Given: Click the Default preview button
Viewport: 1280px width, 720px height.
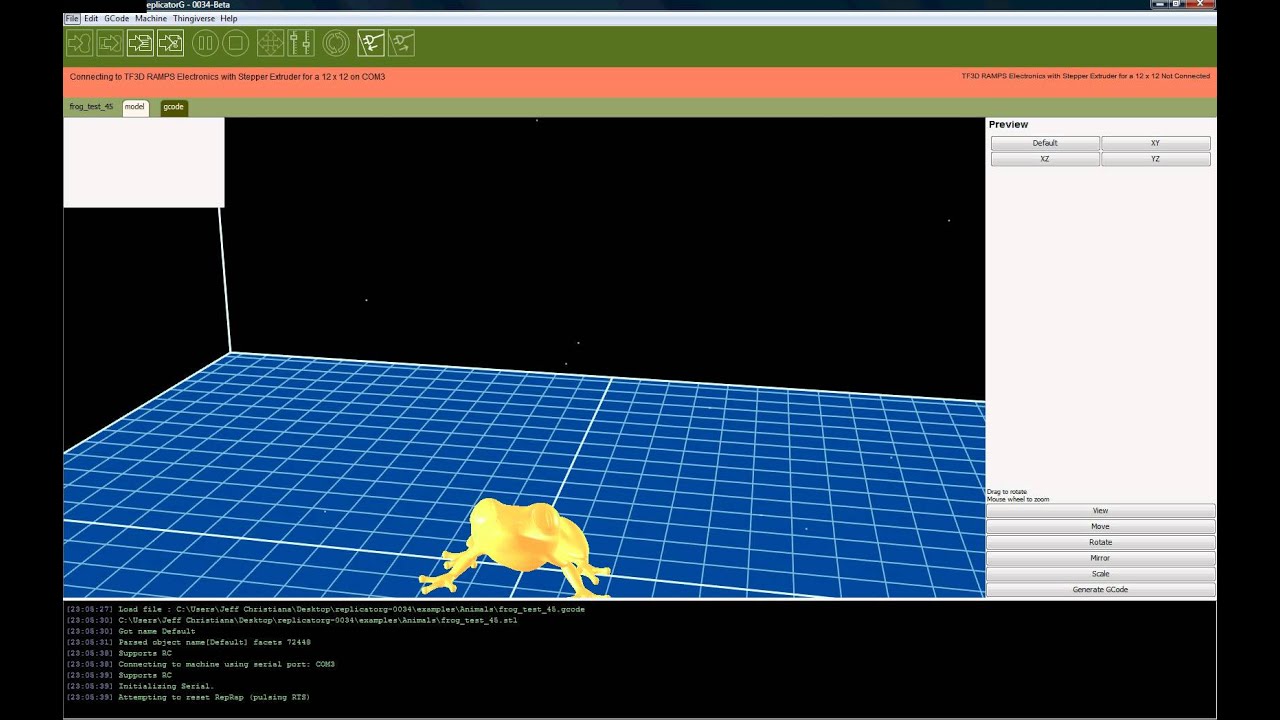Looking at the screenshot, I should point(1045,143).
